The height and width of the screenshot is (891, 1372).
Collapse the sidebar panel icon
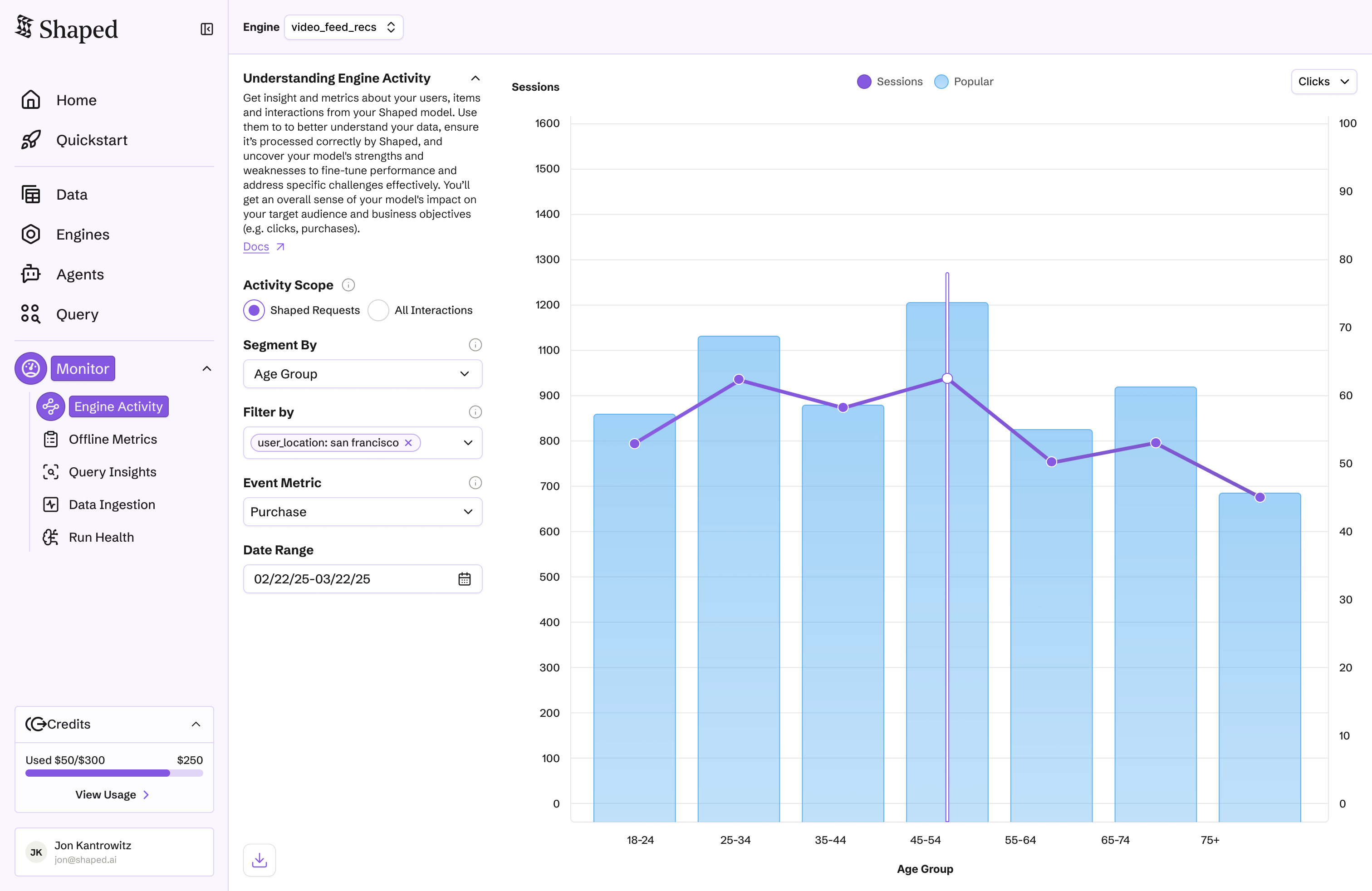(206, 29)
